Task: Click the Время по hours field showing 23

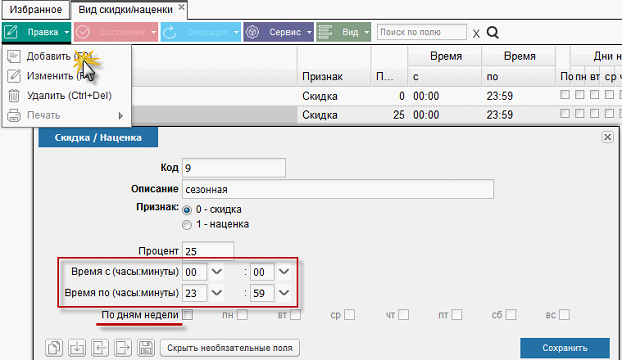Action: 195,293
